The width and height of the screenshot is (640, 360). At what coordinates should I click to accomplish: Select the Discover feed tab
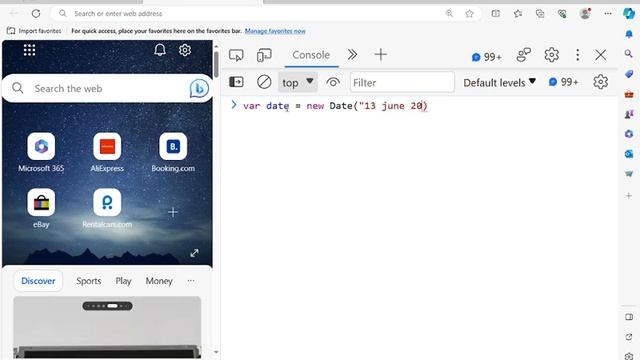coord(38,281)
